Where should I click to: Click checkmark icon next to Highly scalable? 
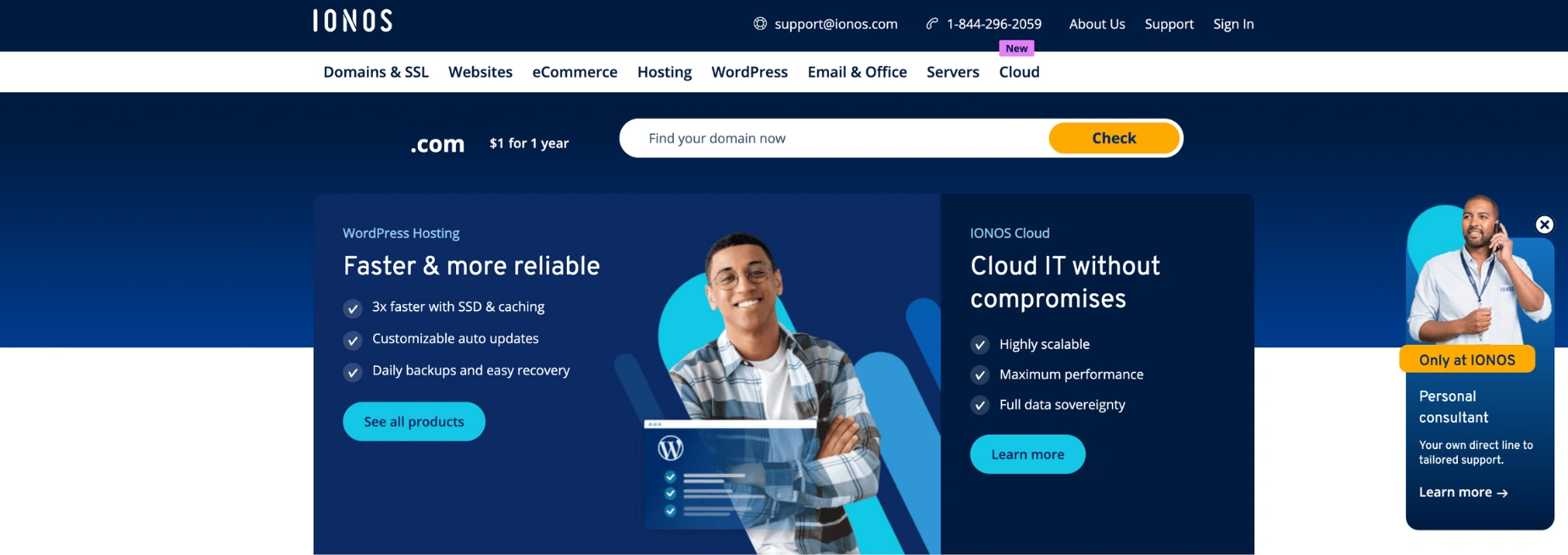980,345
